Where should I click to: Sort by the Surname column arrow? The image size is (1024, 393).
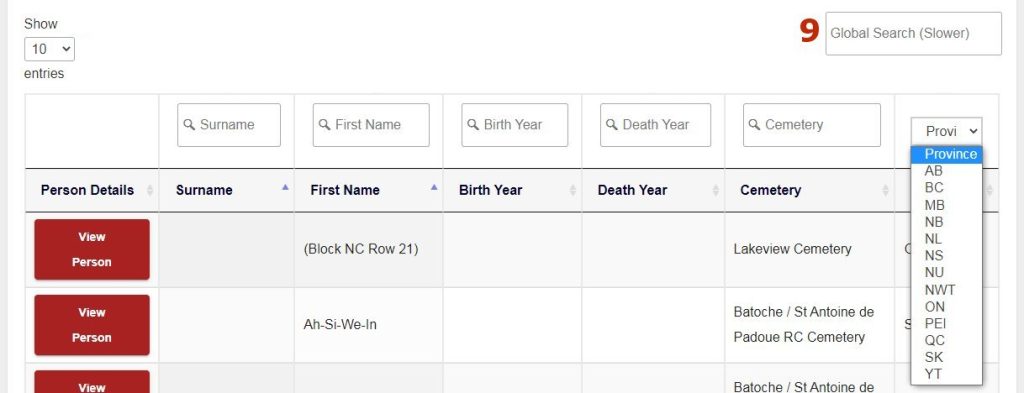[x=285, y=187]
